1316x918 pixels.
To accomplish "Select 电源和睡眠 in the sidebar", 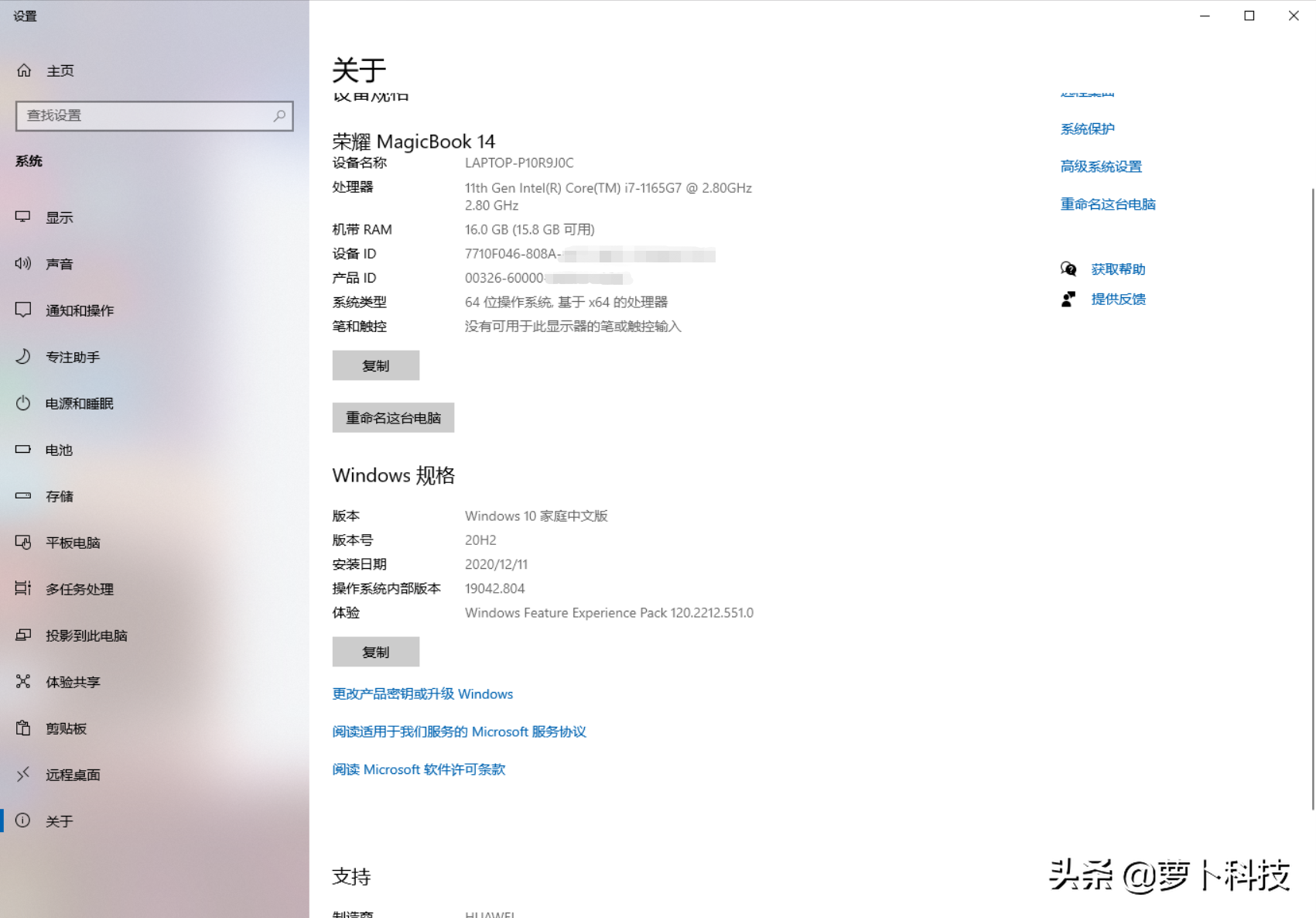I will pyautogui.click(x=80, y=403).
